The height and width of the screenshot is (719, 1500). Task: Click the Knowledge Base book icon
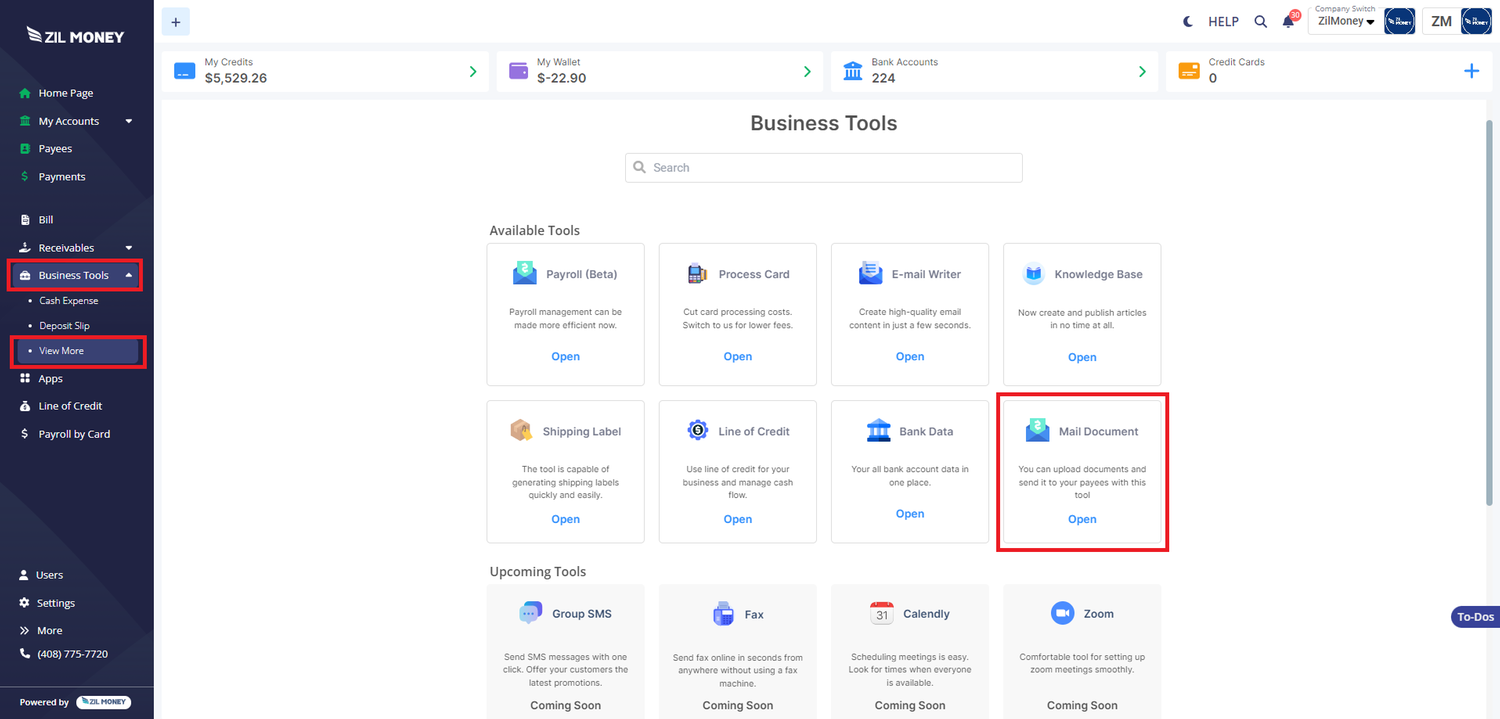[x=1033, y=273]
